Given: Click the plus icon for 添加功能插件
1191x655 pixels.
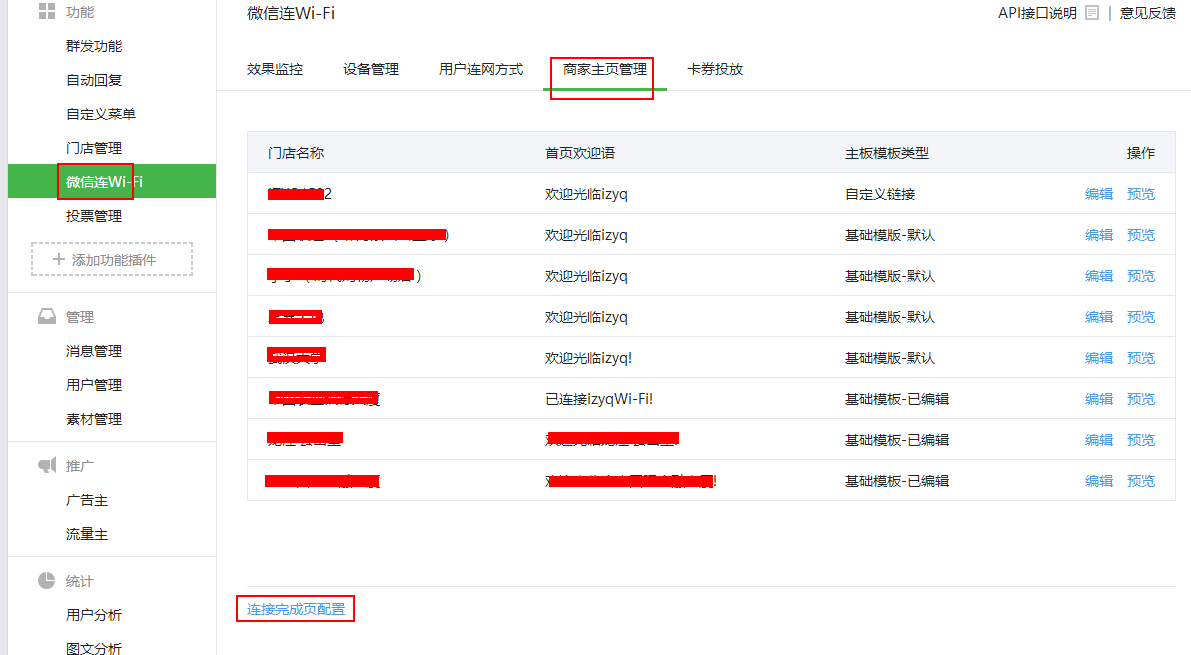Looking at the screenshot, I should click(59, 259).
